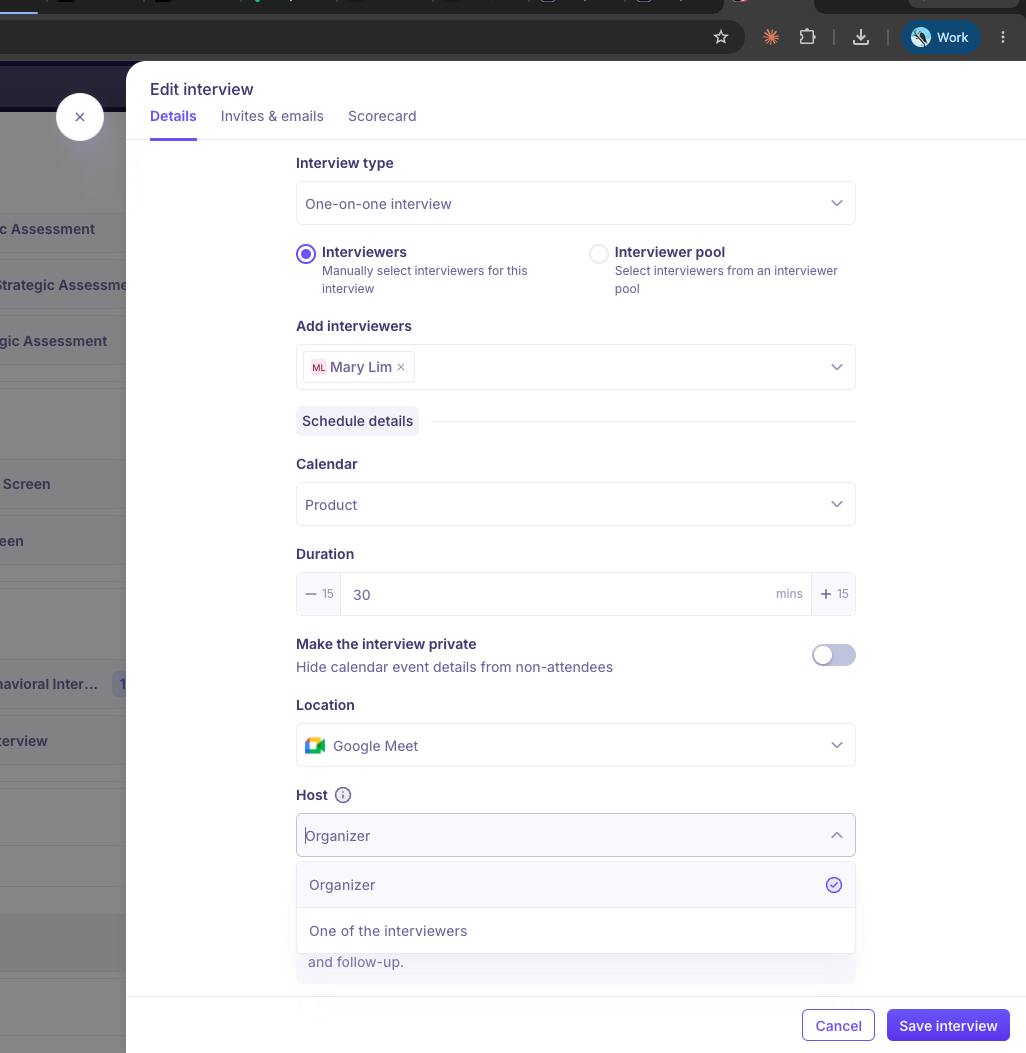Click the Schedule details section label
Viewport: 1026px width, 1053px height.
point(357,421)
